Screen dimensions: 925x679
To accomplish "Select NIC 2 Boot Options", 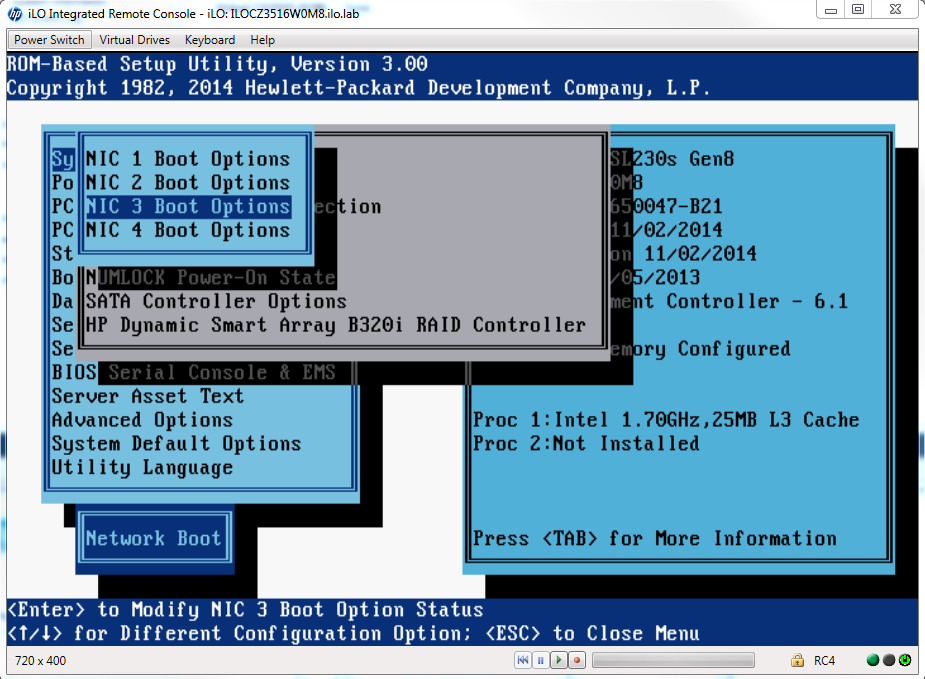I will point(188,183).
